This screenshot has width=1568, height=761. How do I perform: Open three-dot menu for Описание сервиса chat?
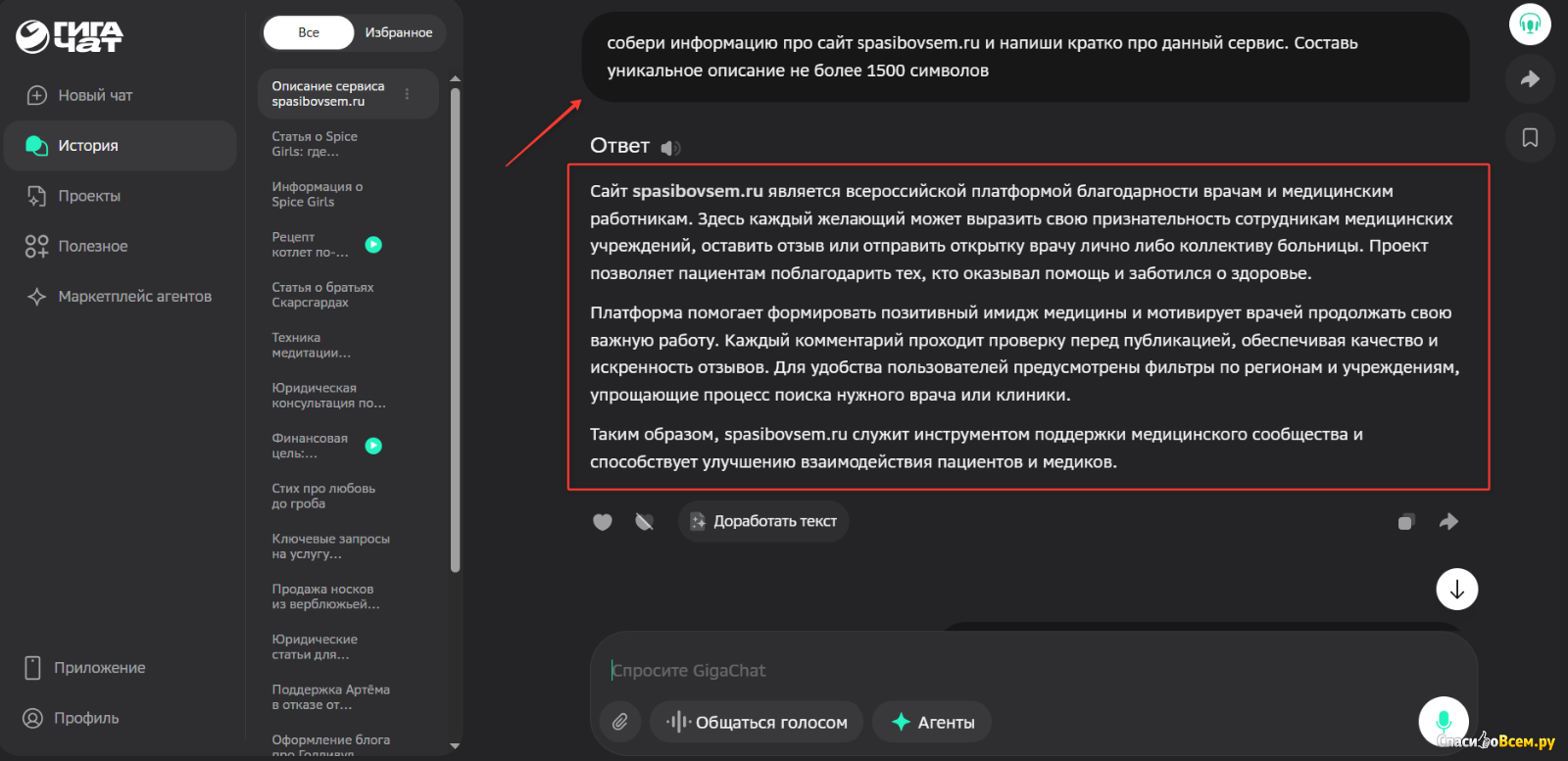(407, 94)
